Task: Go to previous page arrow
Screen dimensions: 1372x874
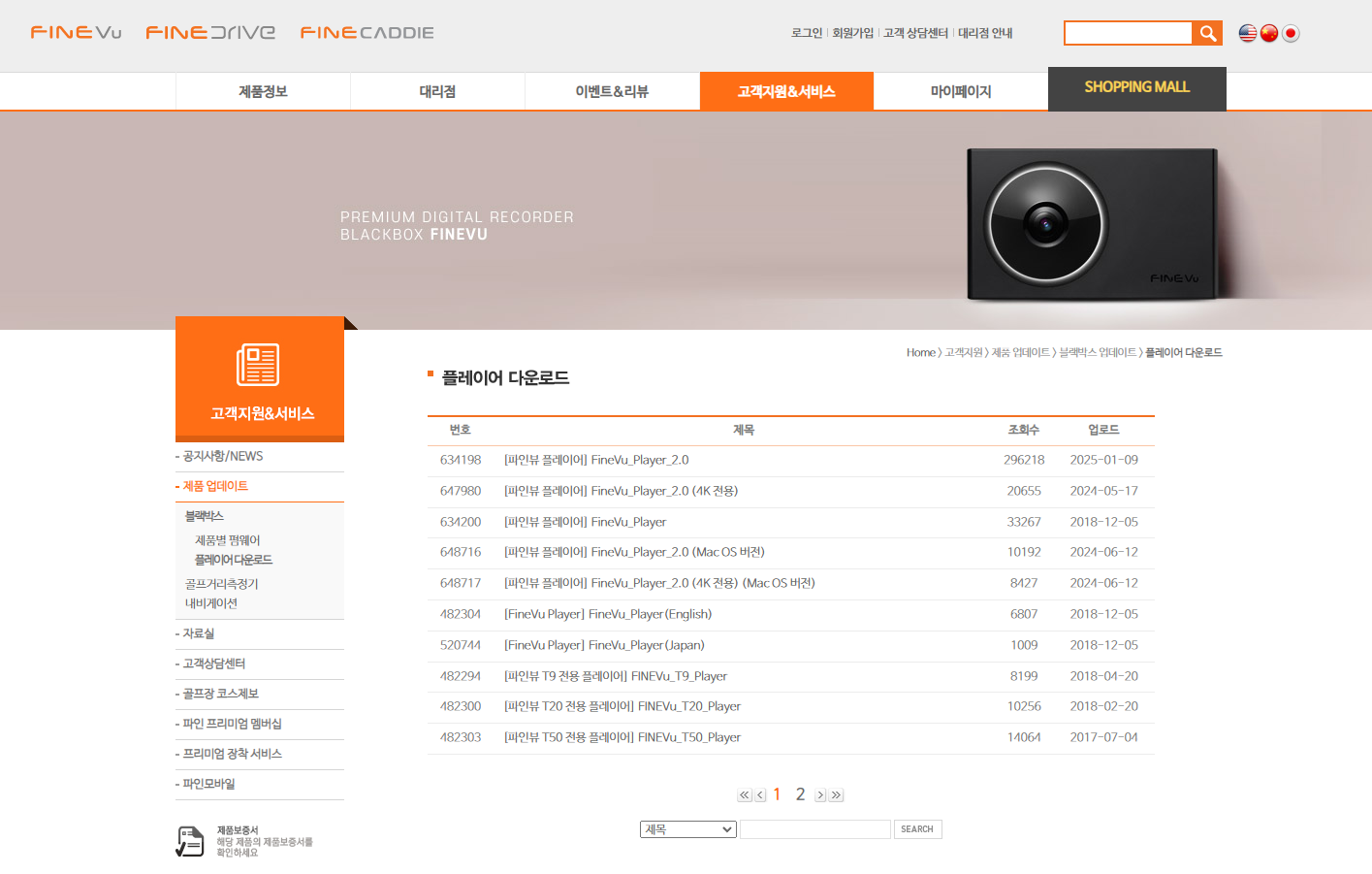Action: coord(760,795)
